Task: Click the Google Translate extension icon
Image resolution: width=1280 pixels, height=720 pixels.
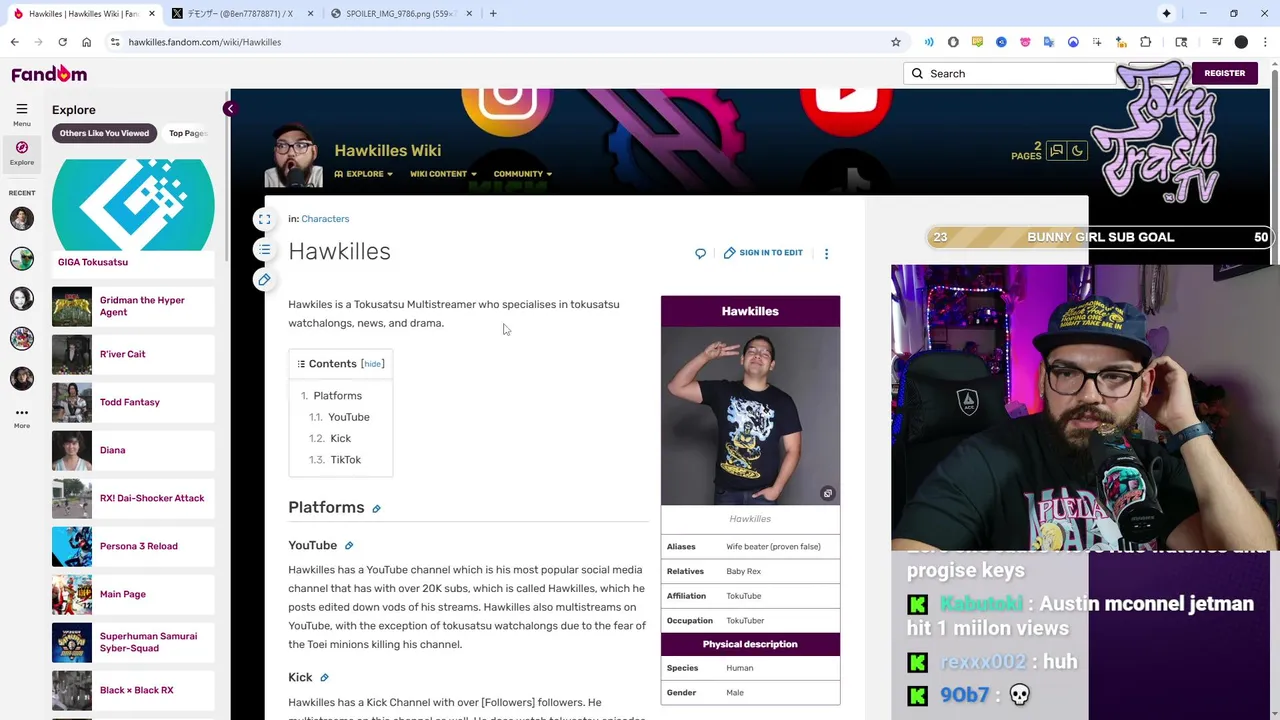Action: point(1049,42)
